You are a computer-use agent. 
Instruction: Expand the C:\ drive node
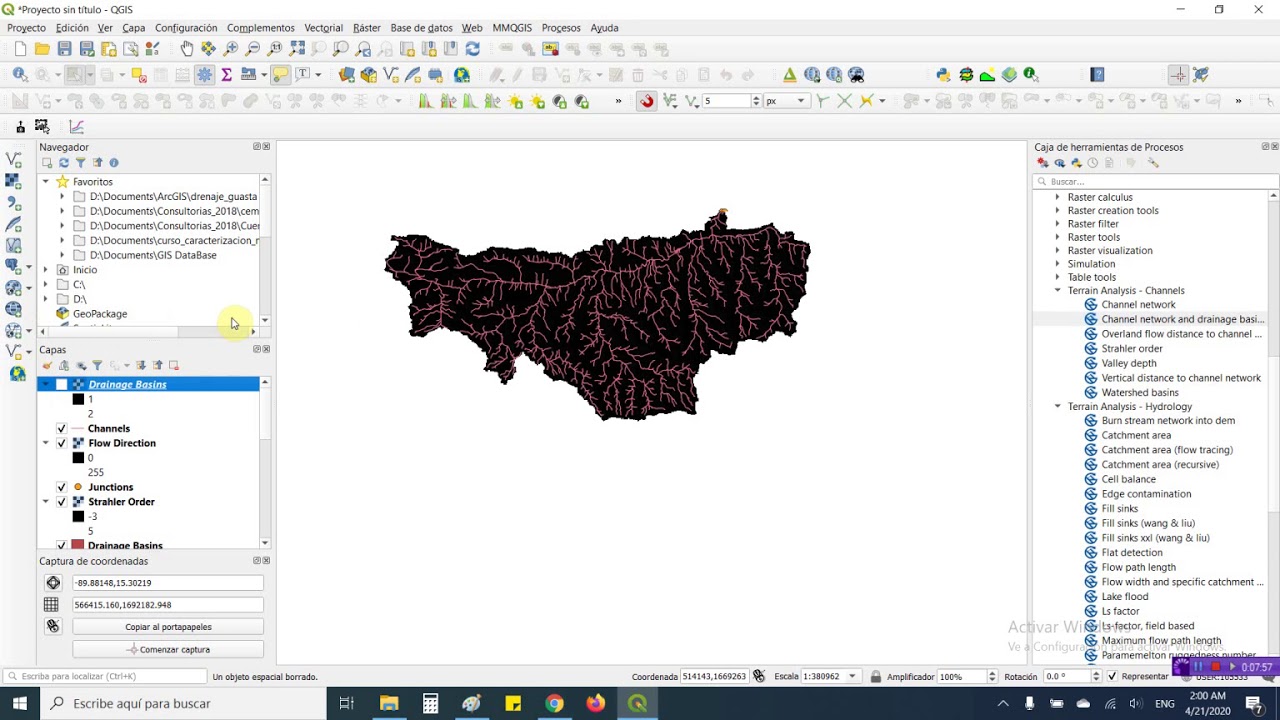pyautogui.click(x=45, y=285)
